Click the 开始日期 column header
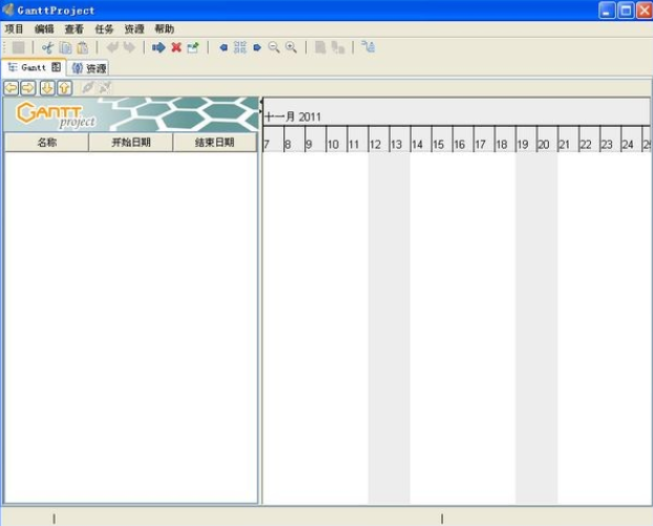Image resolution: width=653 pixels, height=526 pixels. [131, 142]
